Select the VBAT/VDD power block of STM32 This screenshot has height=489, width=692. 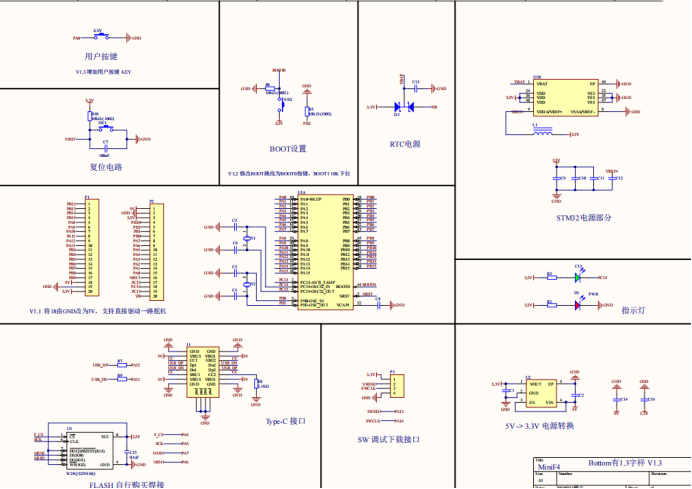point(566,98)
